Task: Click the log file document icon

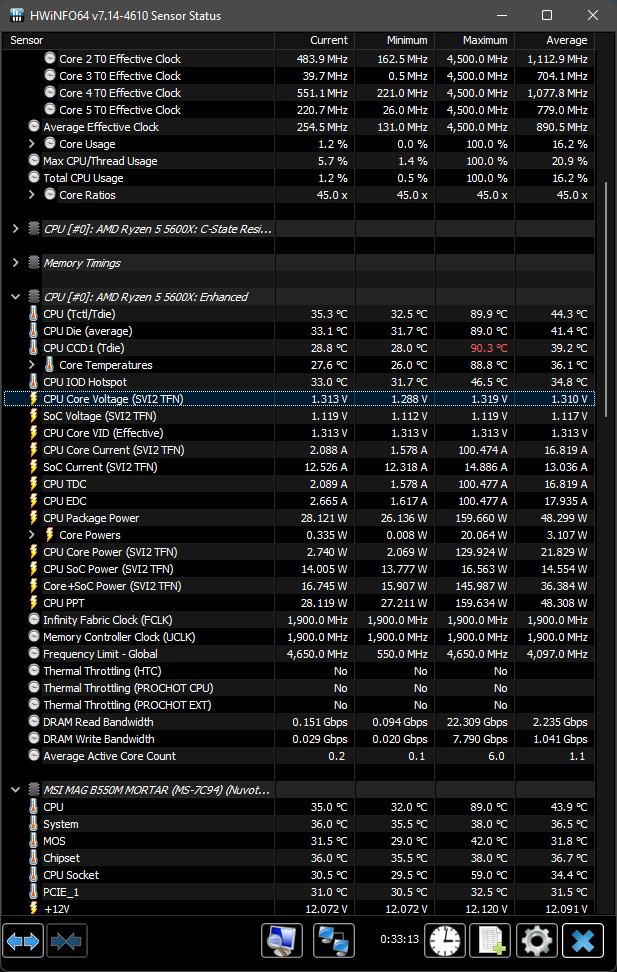Action: pyautogui.click(x=491, y=940)
